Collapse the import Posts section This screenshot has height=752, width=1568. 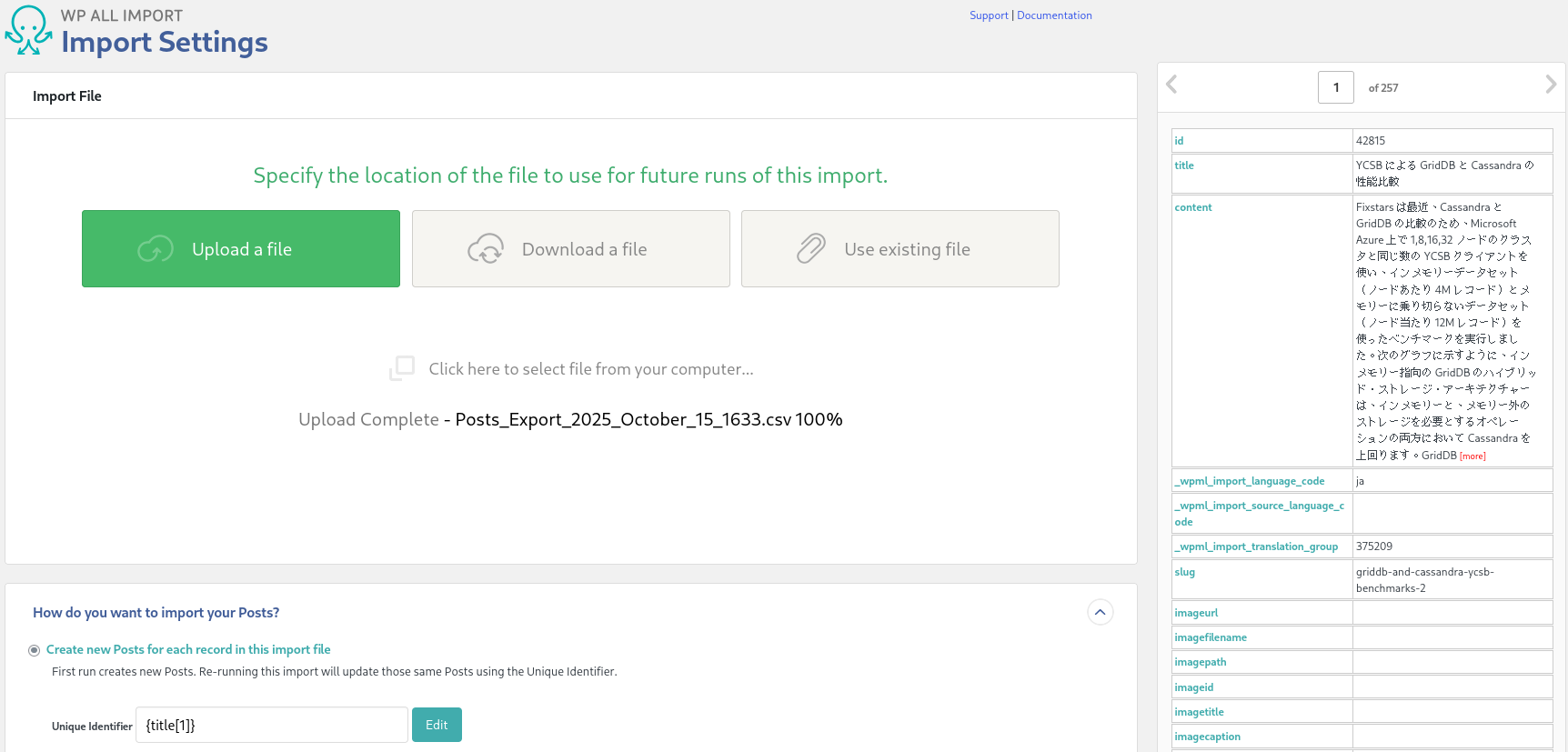(1100, 612)
